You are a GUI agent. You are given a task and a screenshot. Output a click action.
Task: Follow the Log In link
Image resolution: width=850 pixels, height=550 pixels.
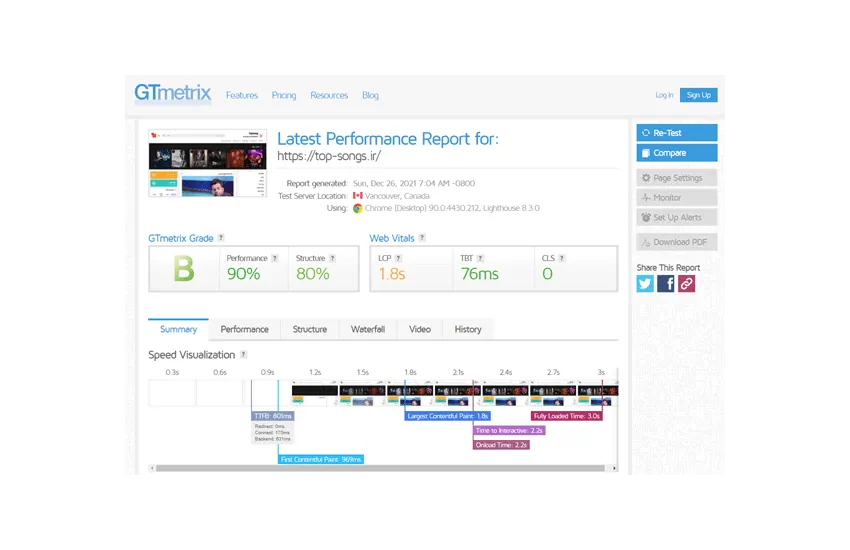[x=664, y=95]
